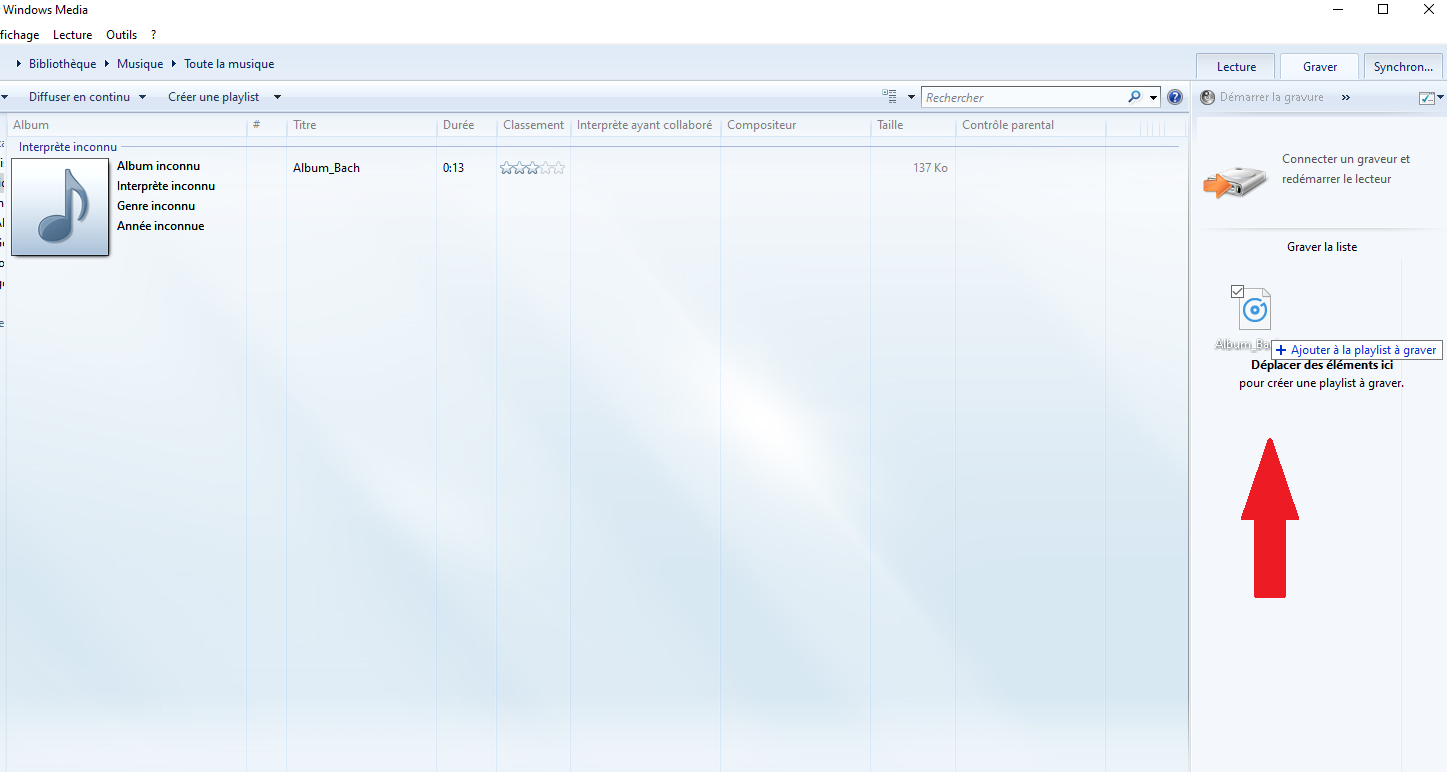Expand the Diffuser en continu dropdown arrow

click(142, 97)
